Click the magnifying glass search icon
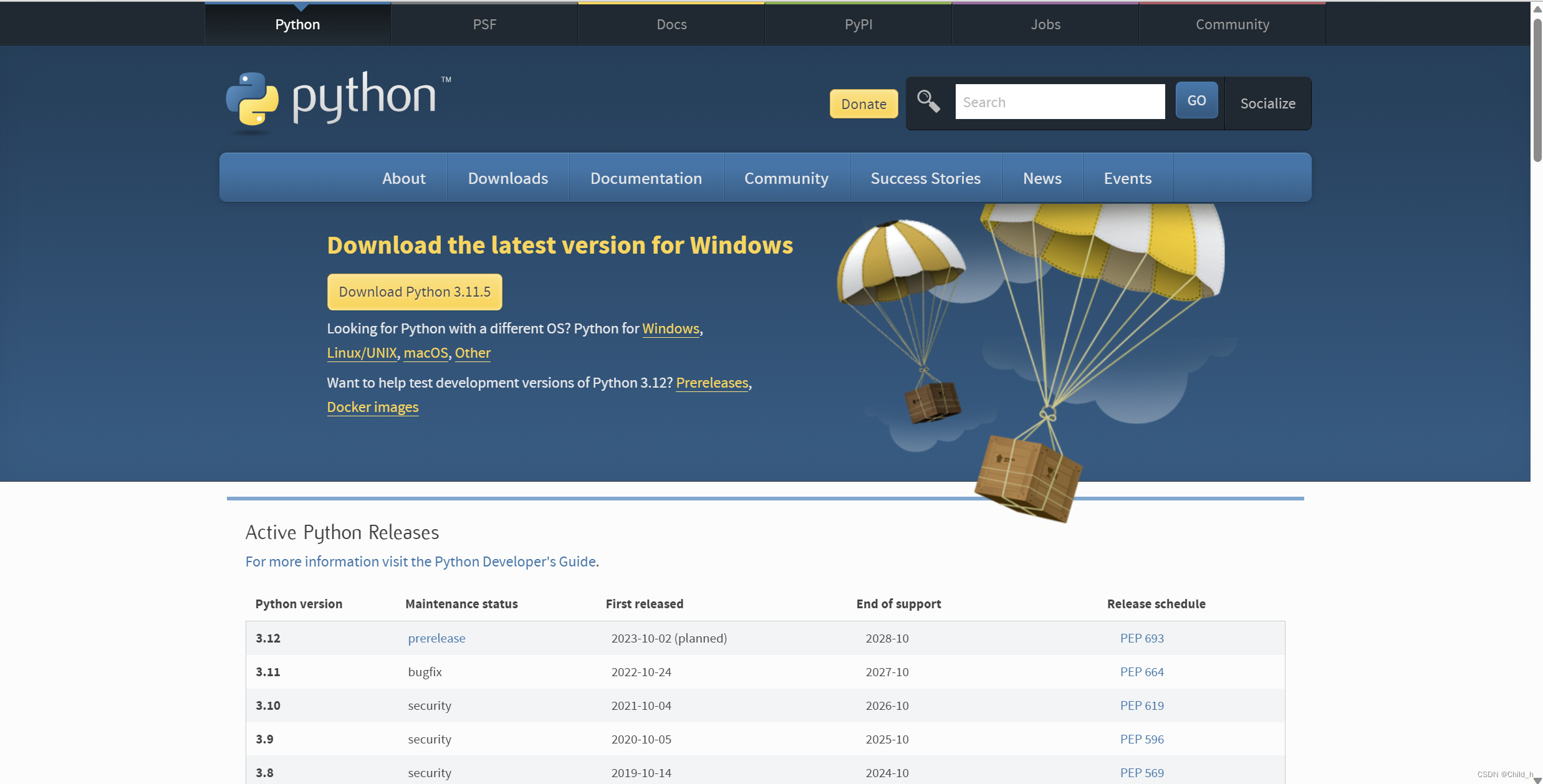This screenshot has width=1543, height=784. [928, 101]
